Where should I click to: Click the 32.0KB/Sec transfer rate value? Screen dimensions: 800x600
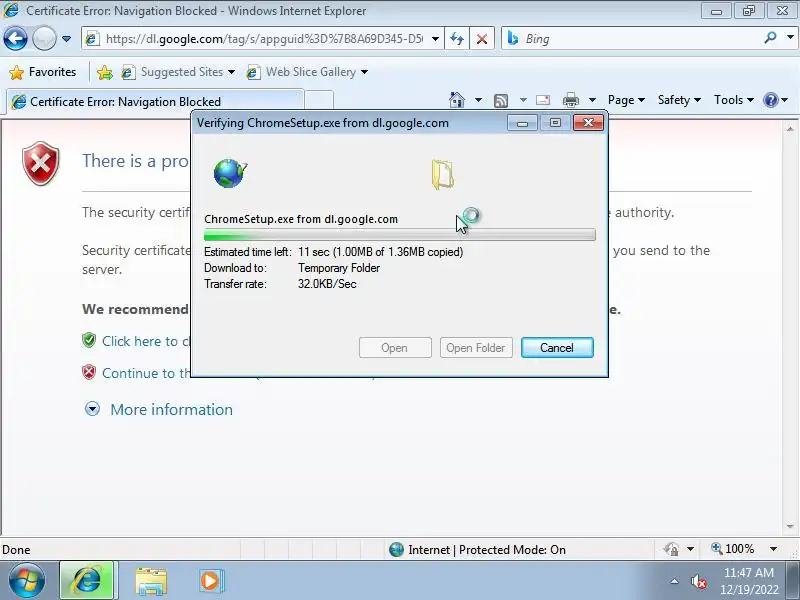coord(327,284)
